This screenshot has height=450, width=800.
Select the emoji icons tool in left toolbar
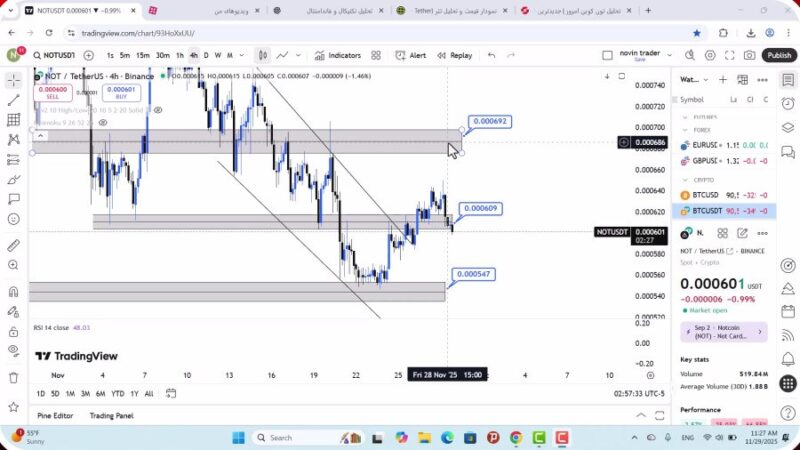click(13, 219)
